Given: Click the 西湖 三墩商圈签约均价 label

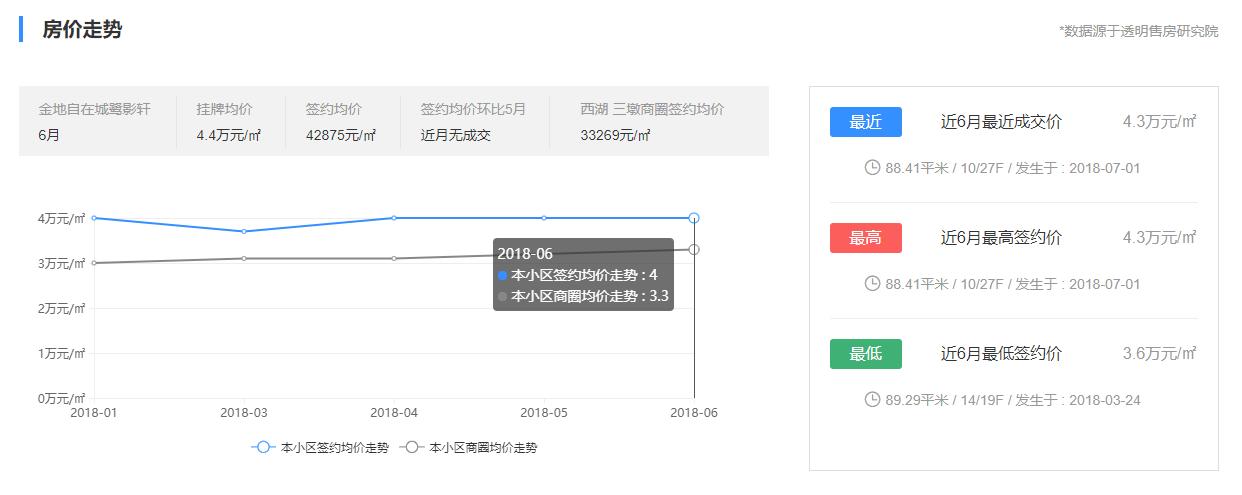Looking at the screenshot, I should (652, 109).
